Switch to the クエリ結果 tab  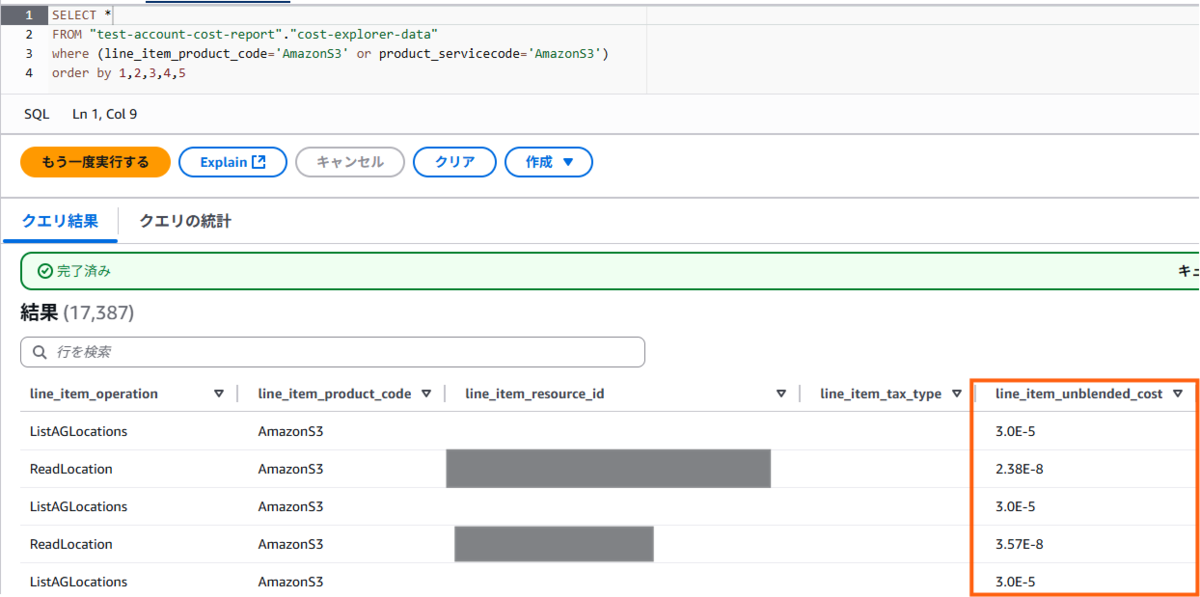(60, 221)
